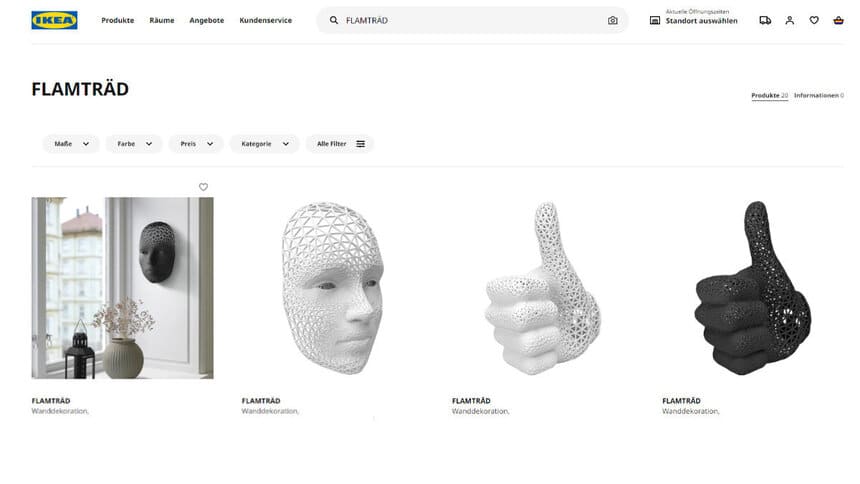
Task: Open delivery truck tracking icon
Action: [x=765, y=20]
